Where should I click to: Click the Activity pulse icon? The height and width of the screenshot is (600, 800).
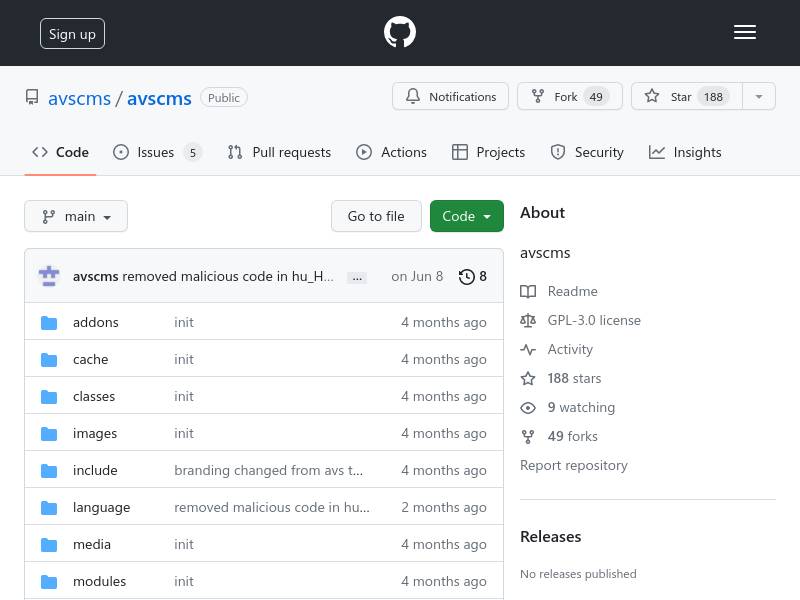tap(528, 349)
